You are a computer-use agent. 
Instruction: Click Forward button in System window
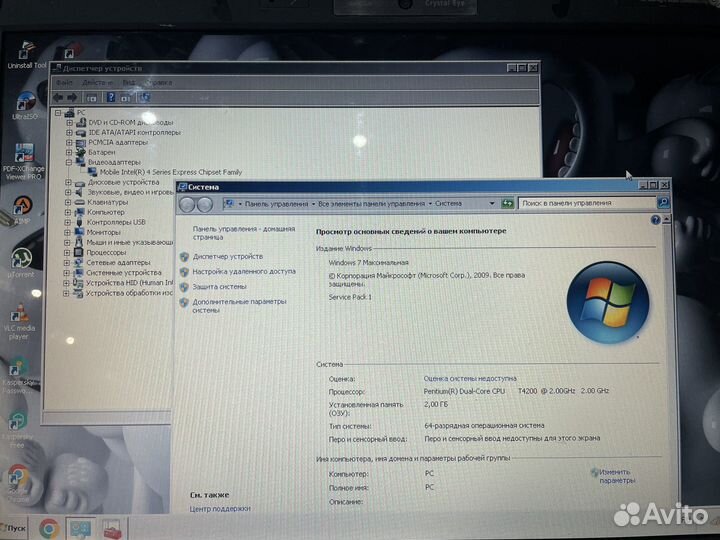point(204,204)
